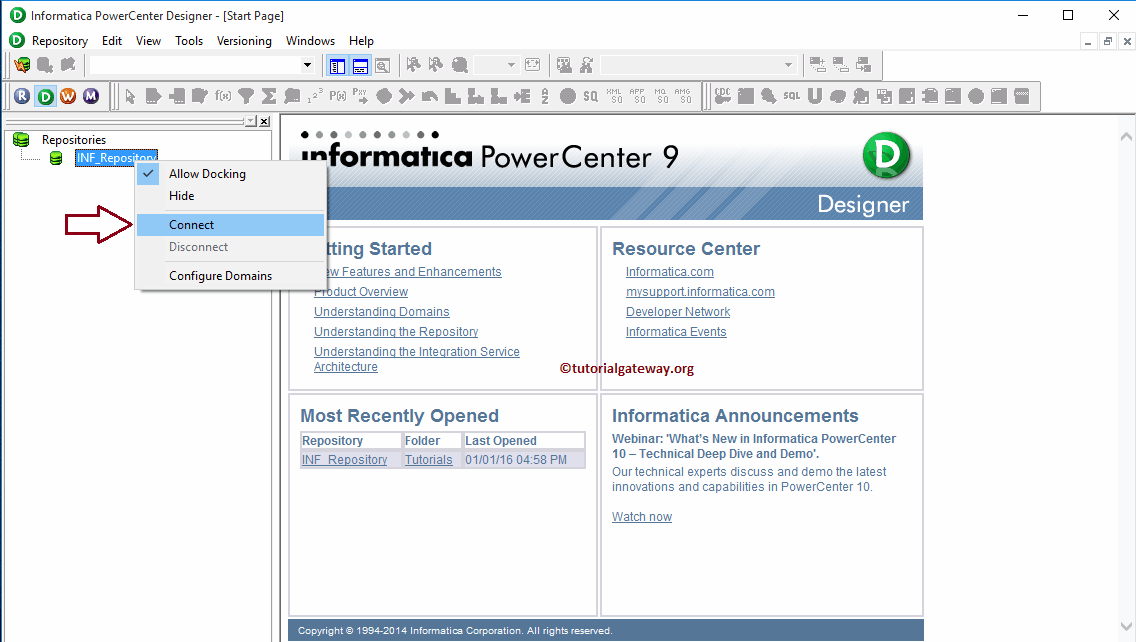Choose Connect from the context menu
Image resolution: width=1136 pixels, height=642 pixels.
tap(192, 225)
